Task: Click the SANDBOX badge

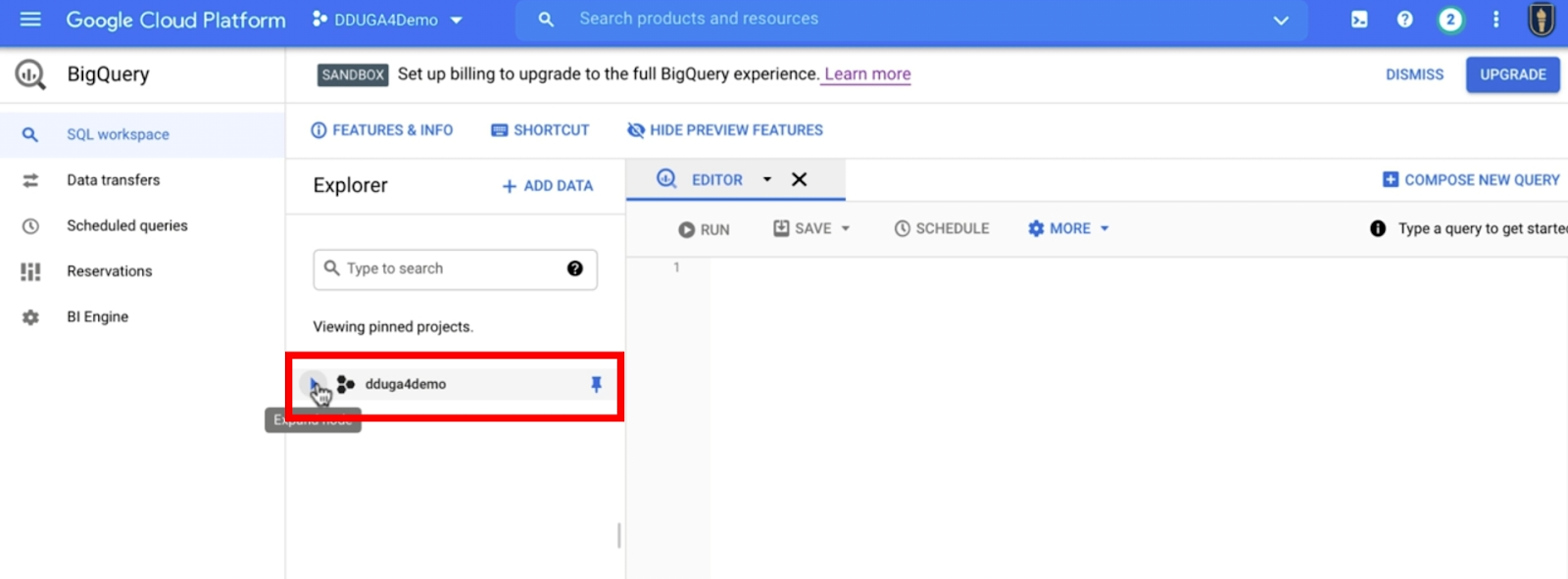Action: [x=353, y=75]
